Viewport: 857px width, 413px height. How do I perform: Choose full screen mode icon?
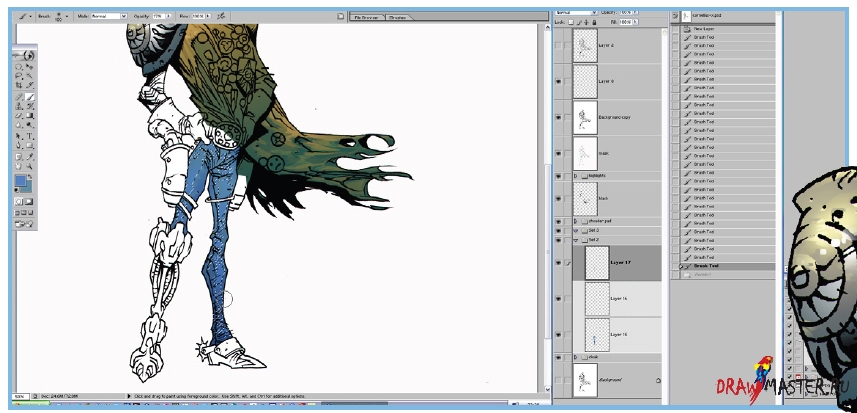(31, 213)
